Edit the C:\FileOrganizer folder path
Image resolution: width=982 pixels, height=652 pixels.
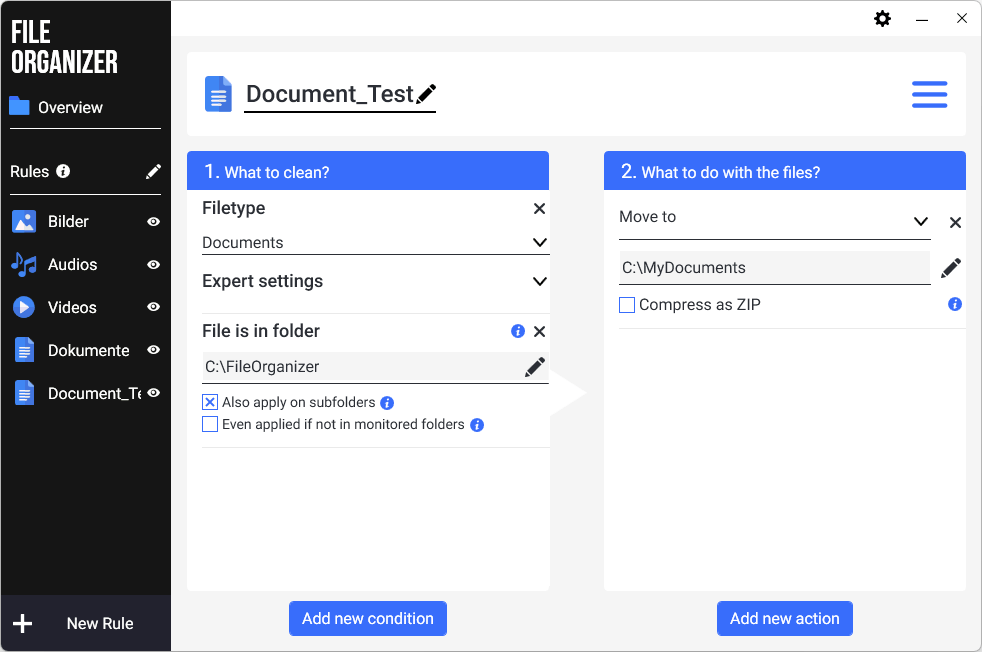pyautogui.click(x=535, y=366)
